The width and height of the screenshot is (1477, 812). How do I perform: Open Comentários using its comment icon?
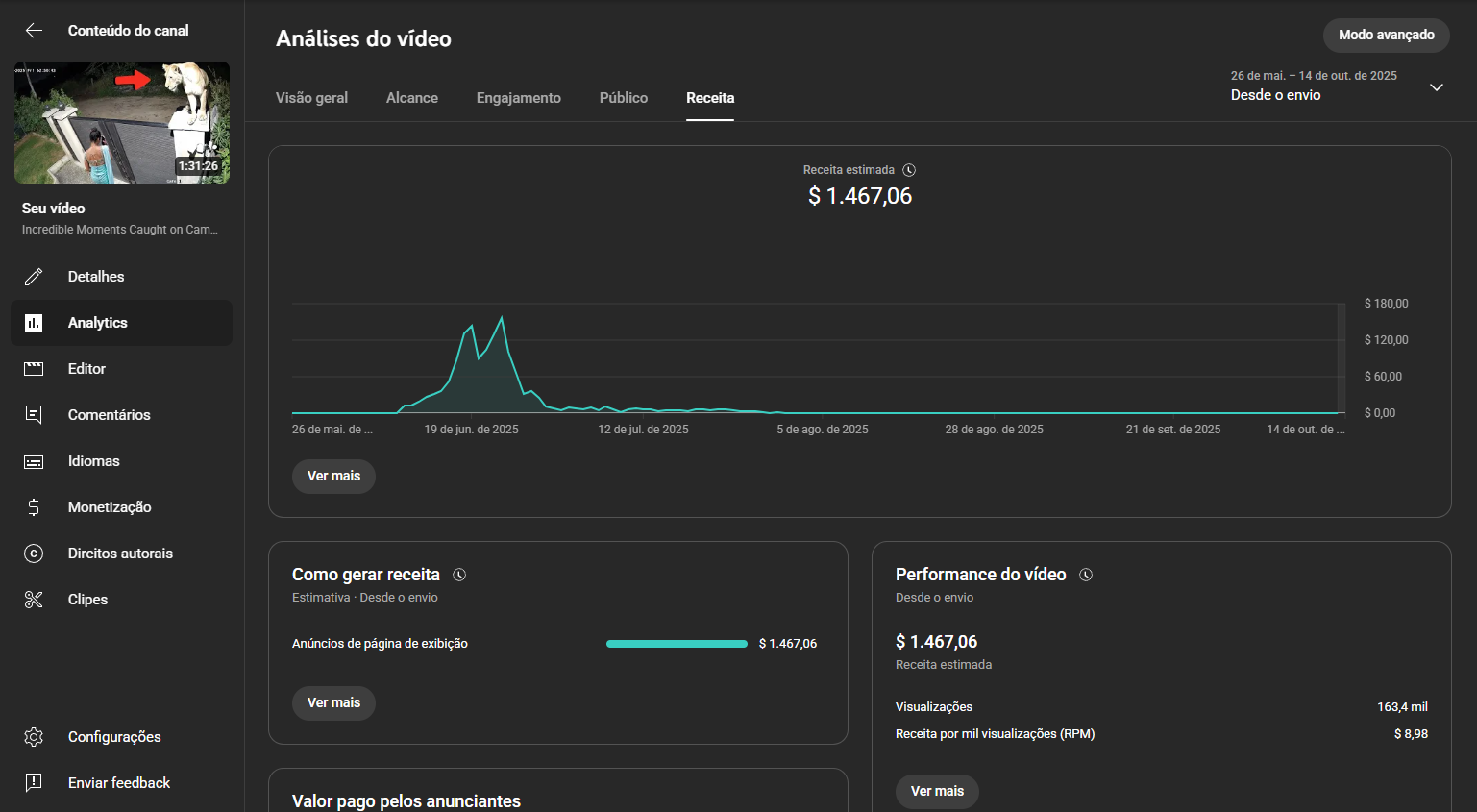(x=34, y=415)
